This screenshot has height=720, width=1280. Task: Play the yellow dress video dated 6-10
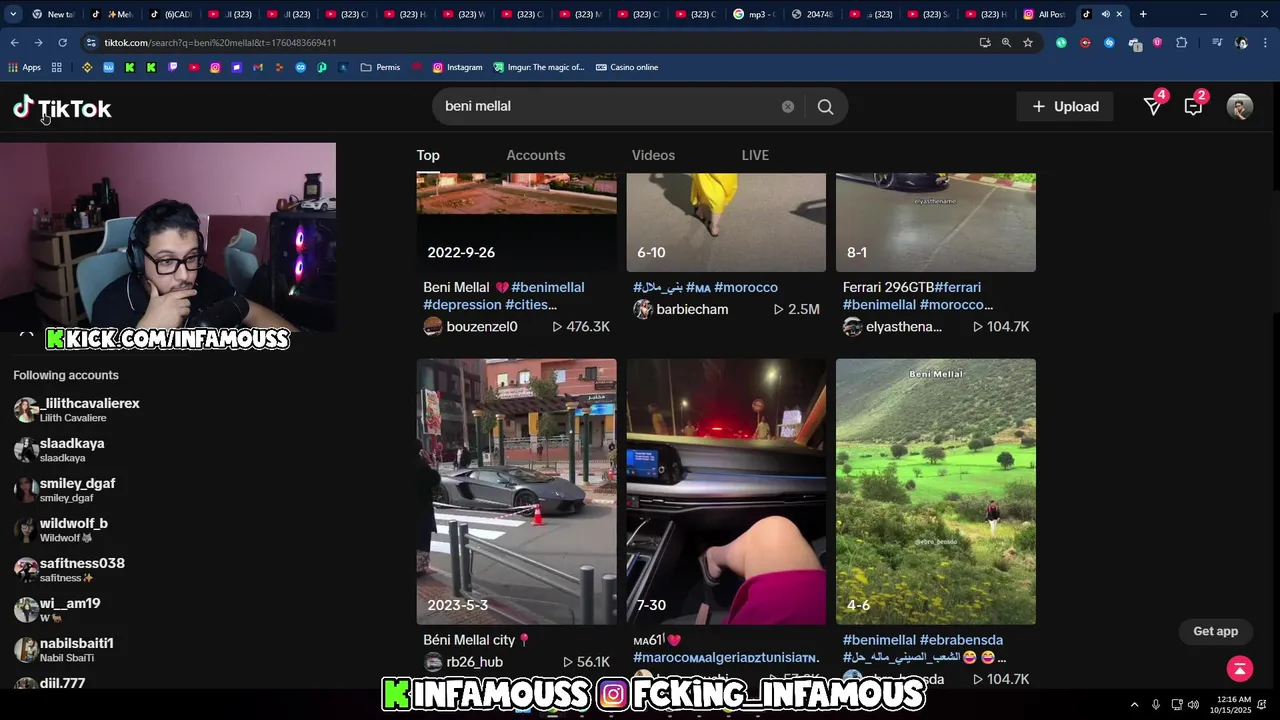click(726, 222)
